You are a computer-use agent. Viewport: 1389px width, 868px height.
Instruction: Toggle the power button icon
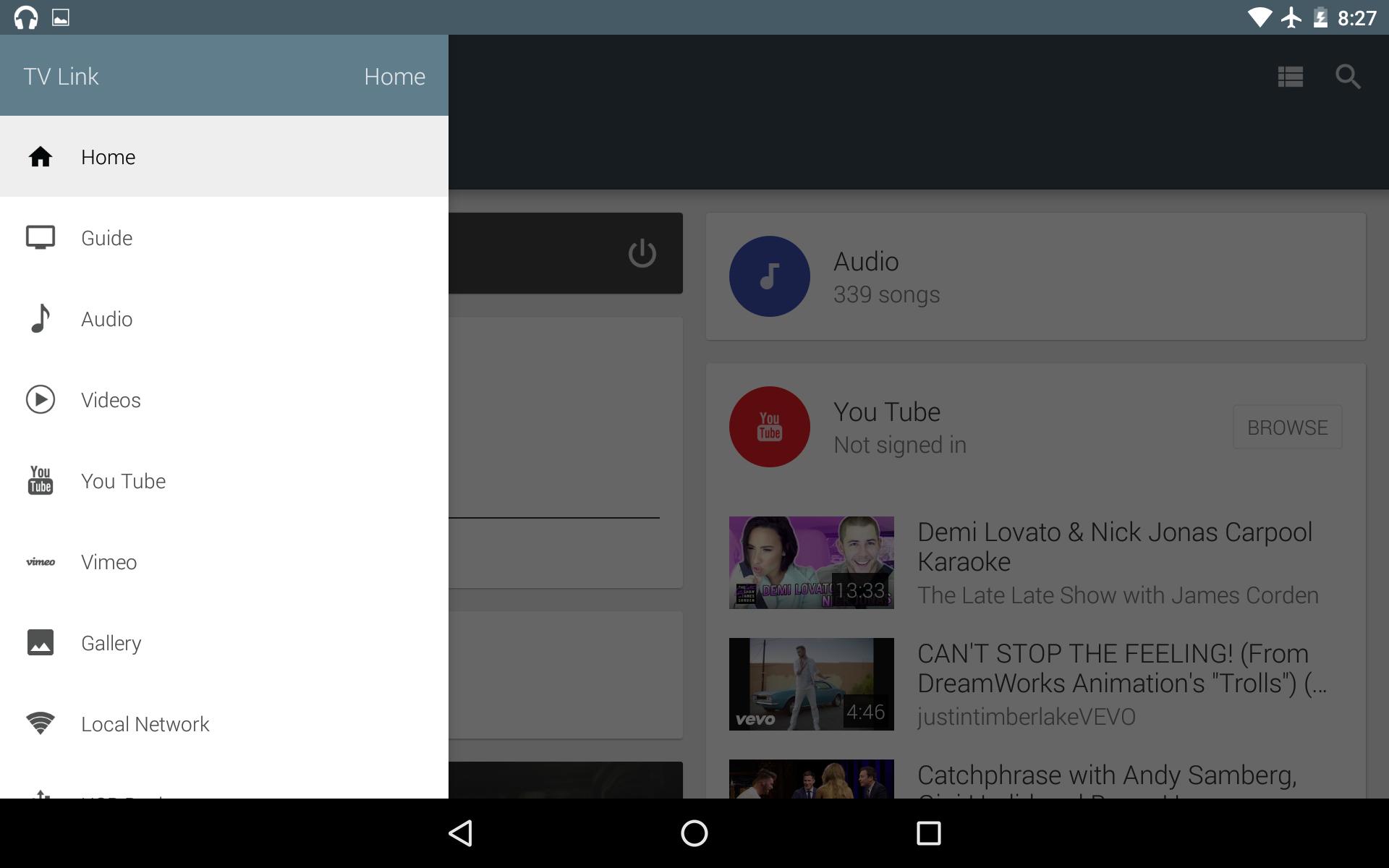coord(642,253)
